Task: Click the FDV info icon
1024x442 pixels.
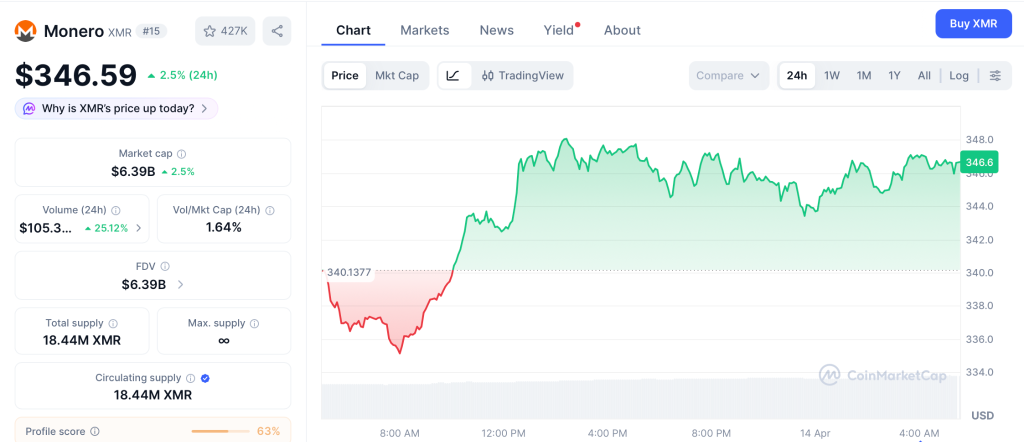Action: pyautogui.click(x=165, y=266)
